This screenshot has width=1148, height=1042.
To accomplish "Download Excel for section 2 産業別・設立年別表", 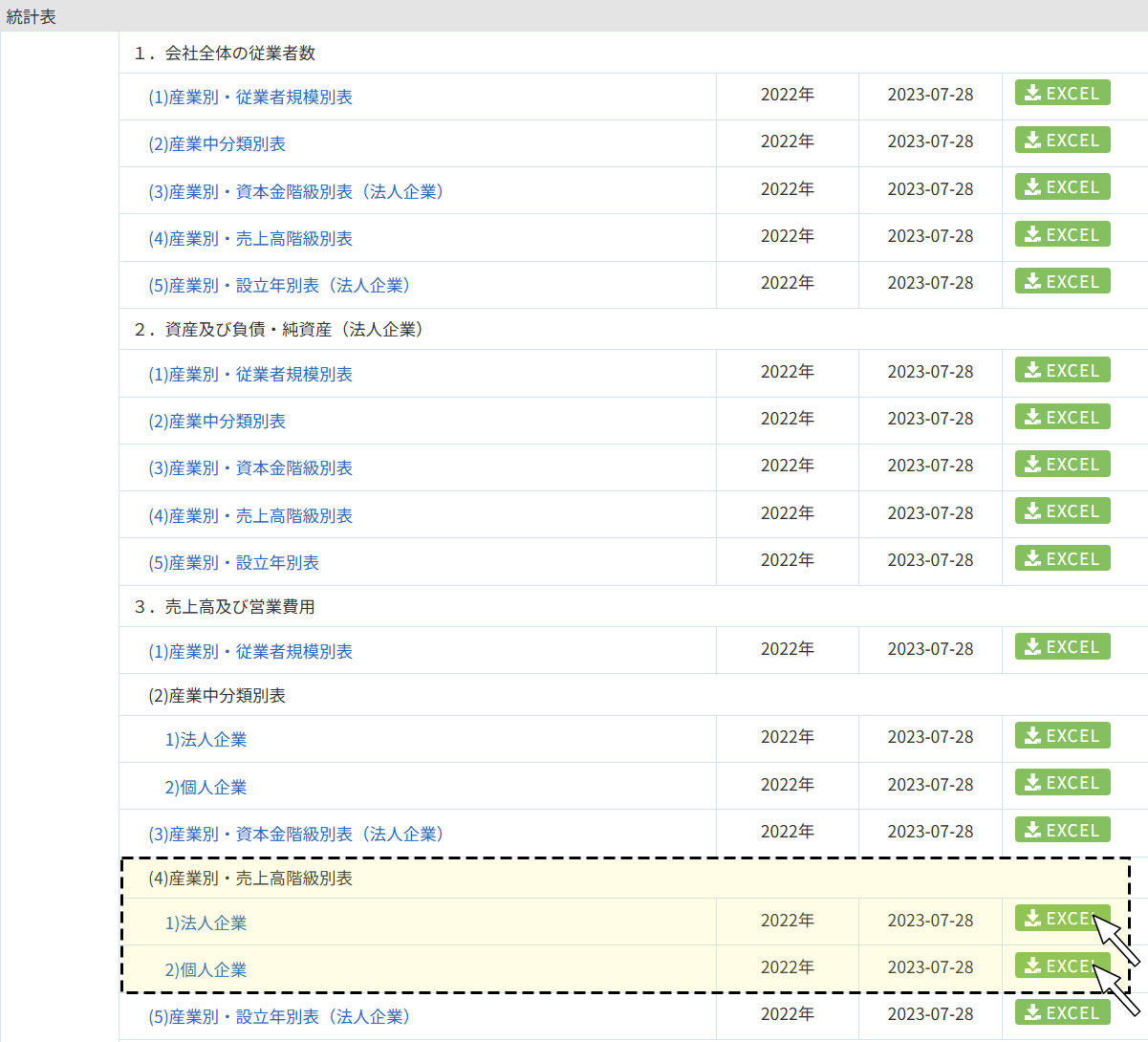I will 1062,559.
